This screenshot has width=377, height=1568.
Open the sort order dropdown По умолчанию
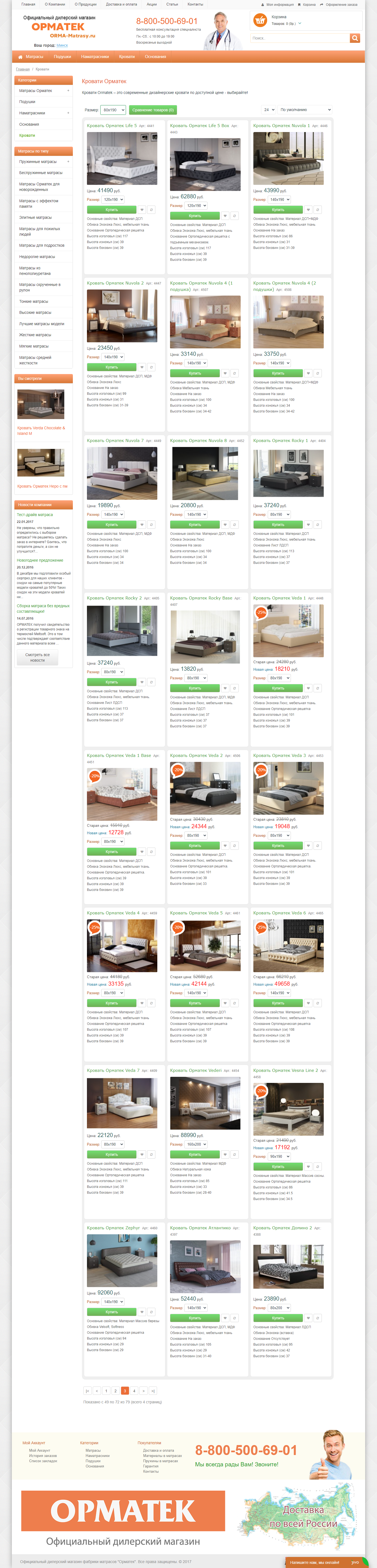pos(305,110)
